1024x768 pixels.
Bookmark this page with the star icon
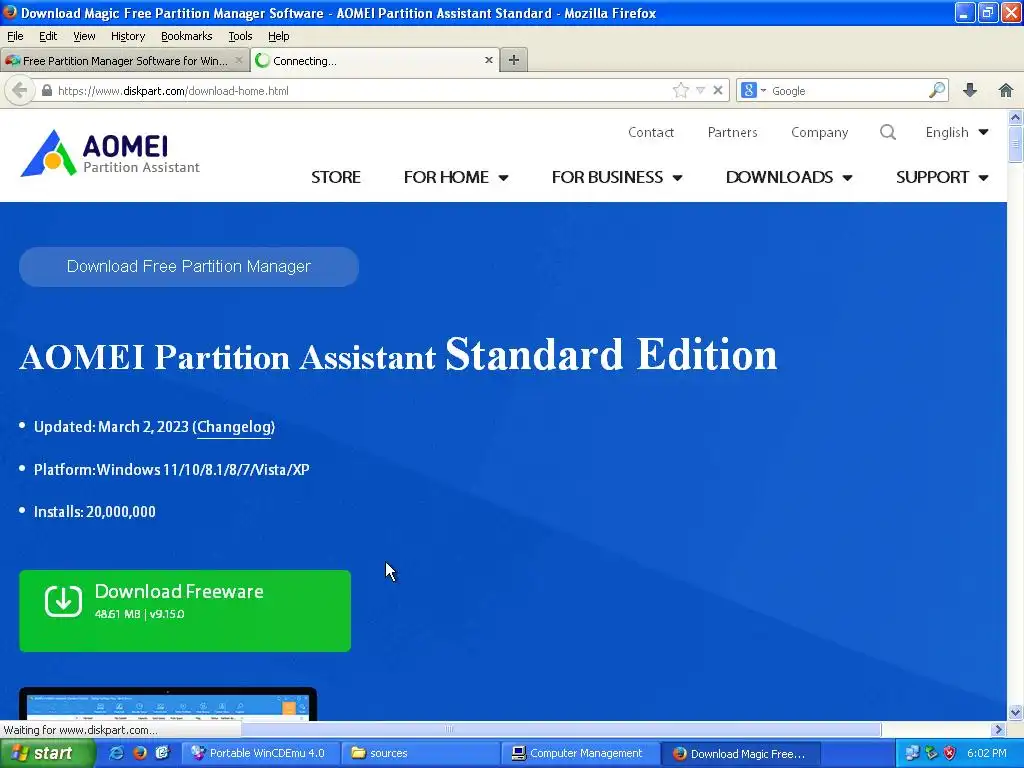pos(680,91)
